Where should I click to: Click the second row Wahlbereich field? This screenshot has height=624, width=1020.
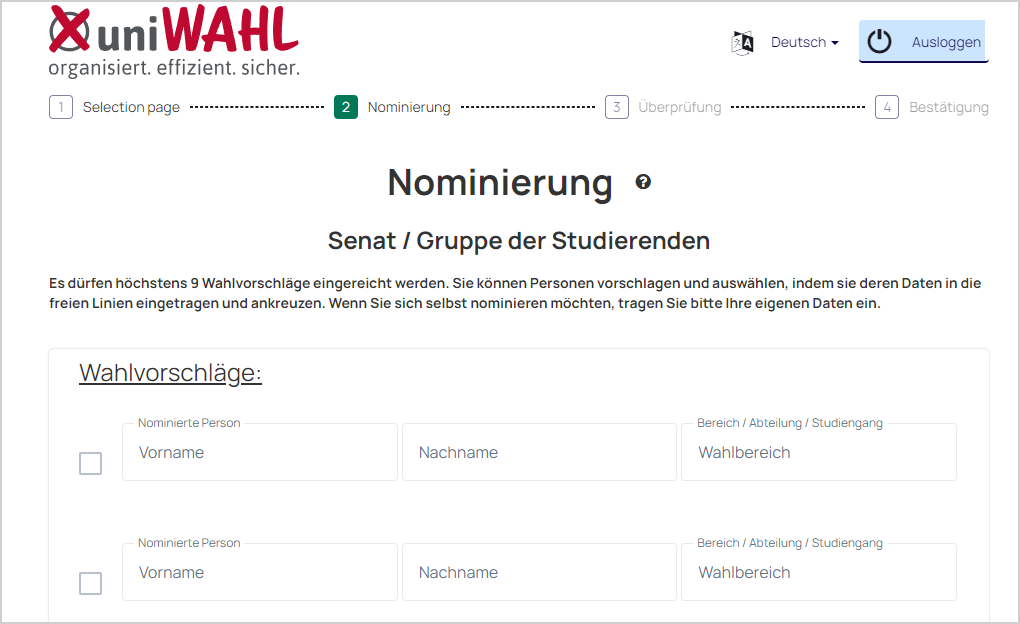[818, 572]
